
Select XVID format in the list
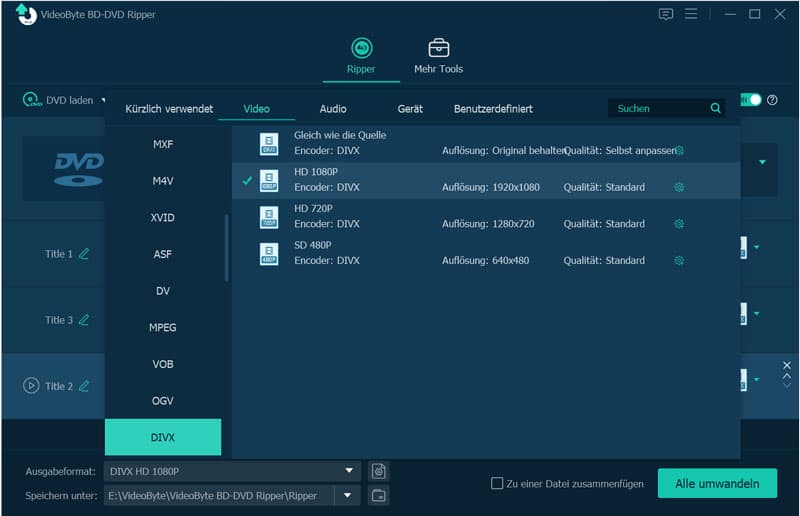163,218
